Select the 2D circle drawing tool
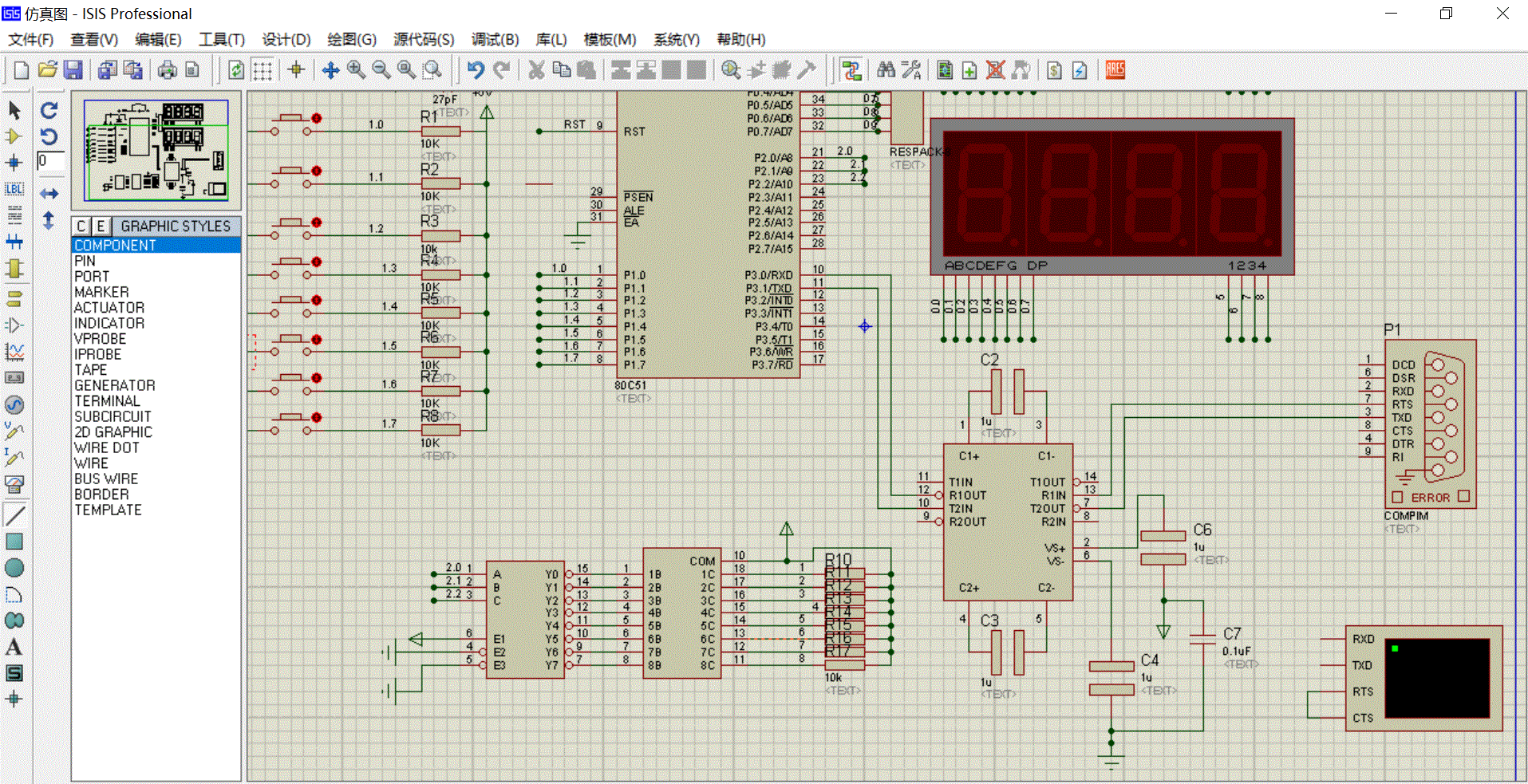This screenshot has height=784, width=1528. 14,568
